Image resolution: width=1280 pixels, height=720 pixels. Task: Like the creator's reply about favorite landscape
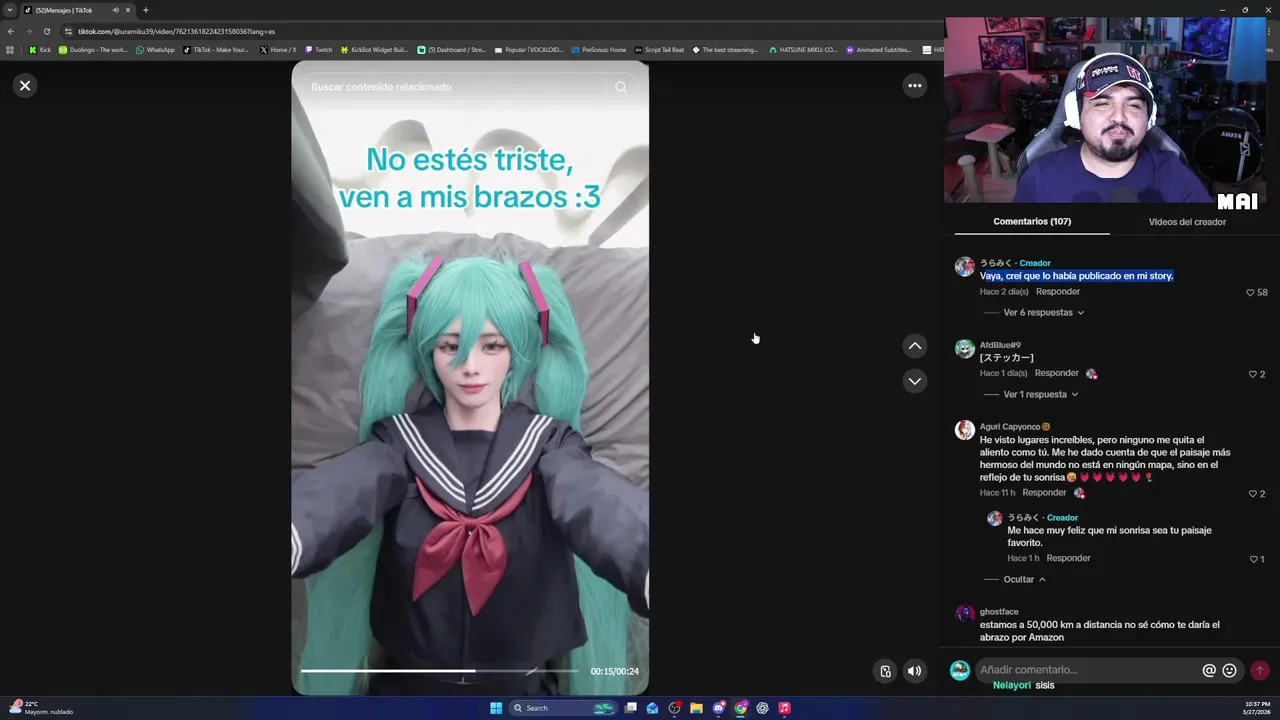[x=1253, y=559]
